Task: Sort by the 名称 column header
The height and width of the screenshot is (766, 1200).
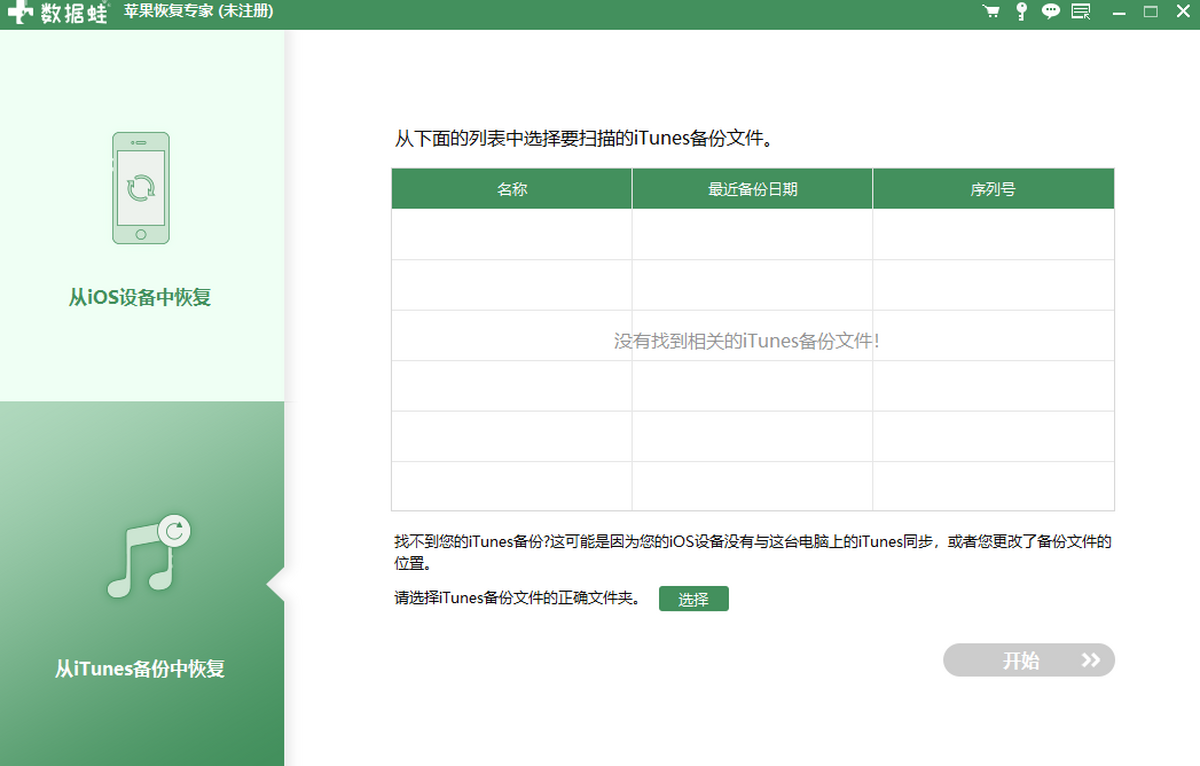Action: tap(512, 189)
